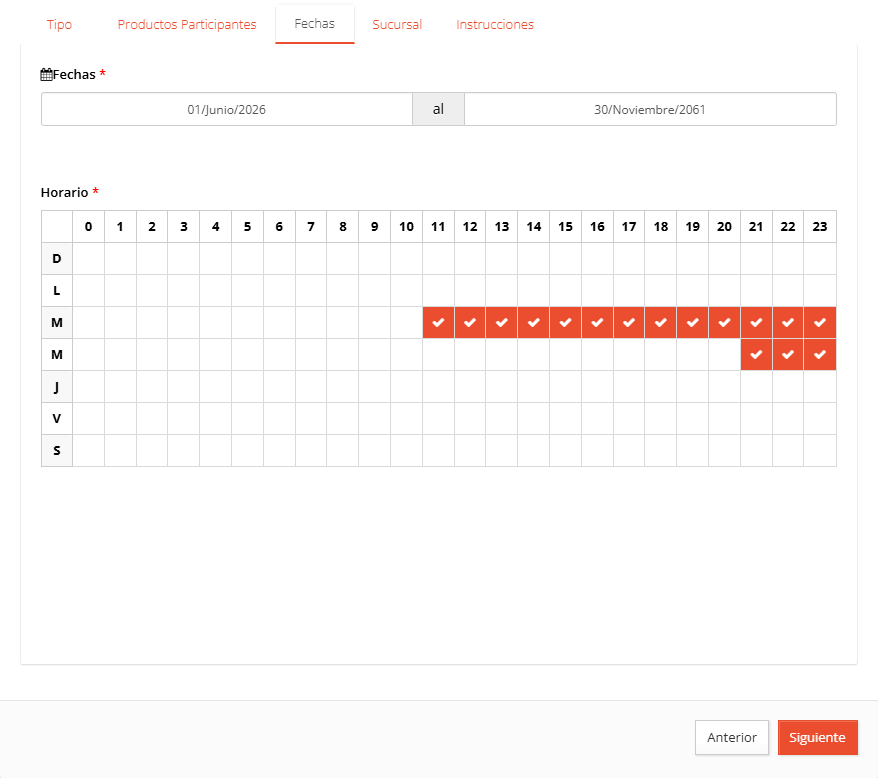Click the Siguiente button

click(x=818, y=738)
